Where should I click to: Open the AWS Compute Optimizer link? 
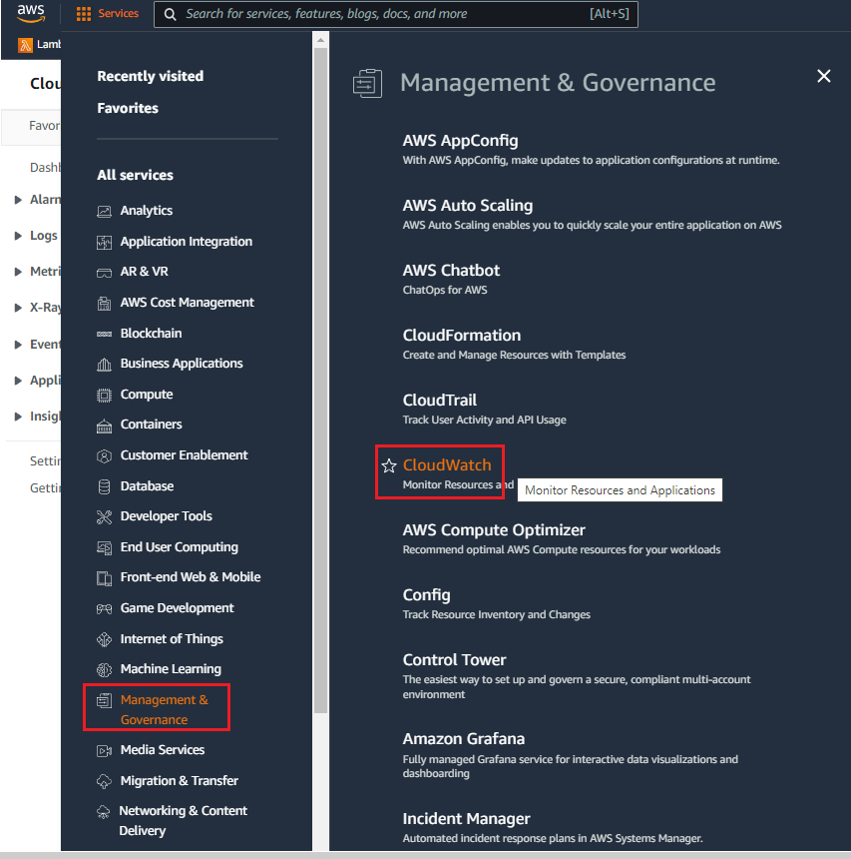pyautogui.click(x=494, y=530)
